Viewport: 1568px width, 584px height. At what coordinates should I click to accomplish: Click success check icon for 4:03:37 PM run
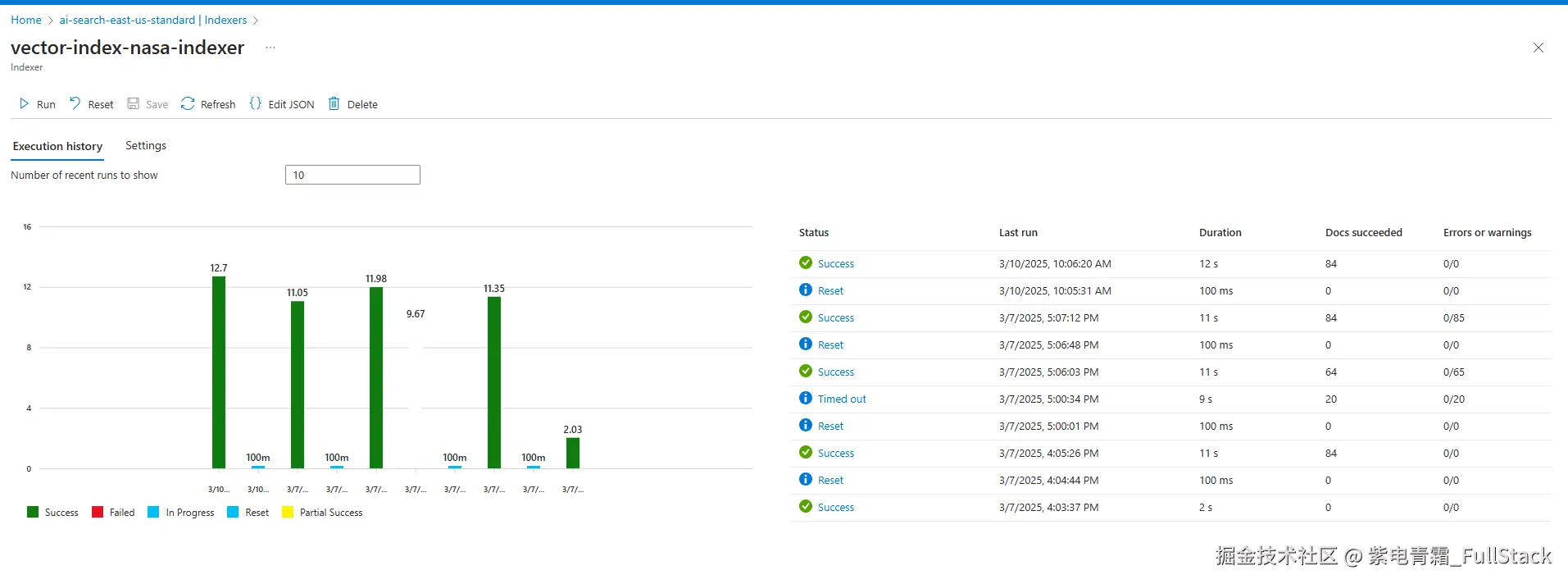tap(806, 506)
